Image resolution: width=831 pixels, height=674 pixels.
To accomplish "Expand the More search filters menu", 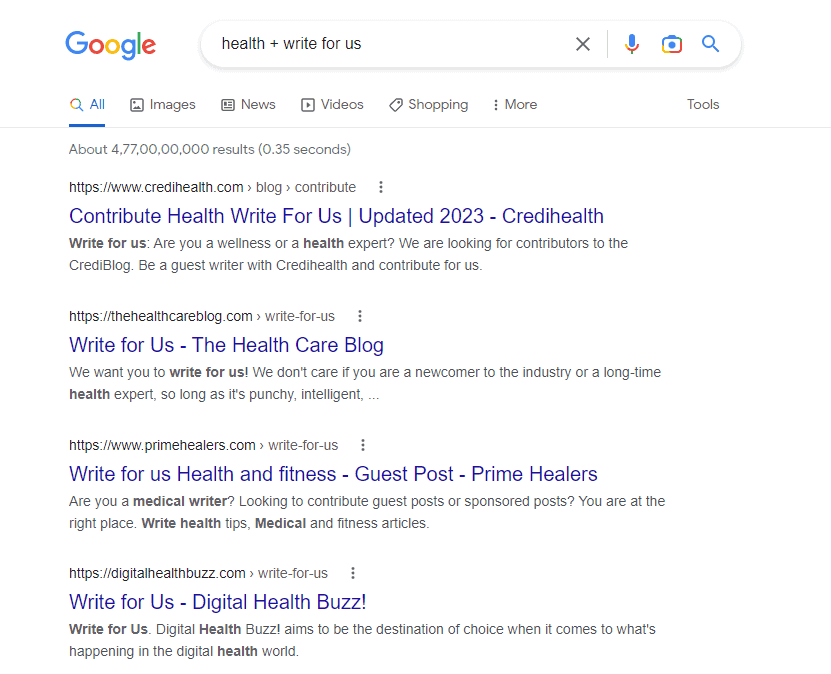I will pyautogui.click(x=515, y=105).
